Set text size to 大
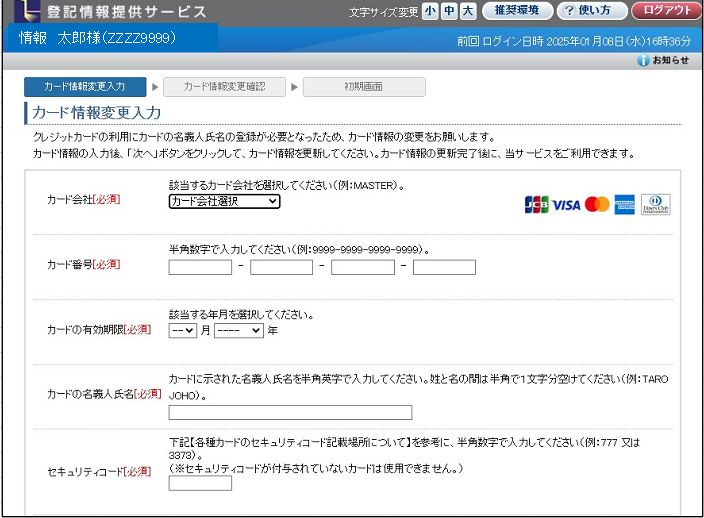704x518 pixels. pos(468,11)
